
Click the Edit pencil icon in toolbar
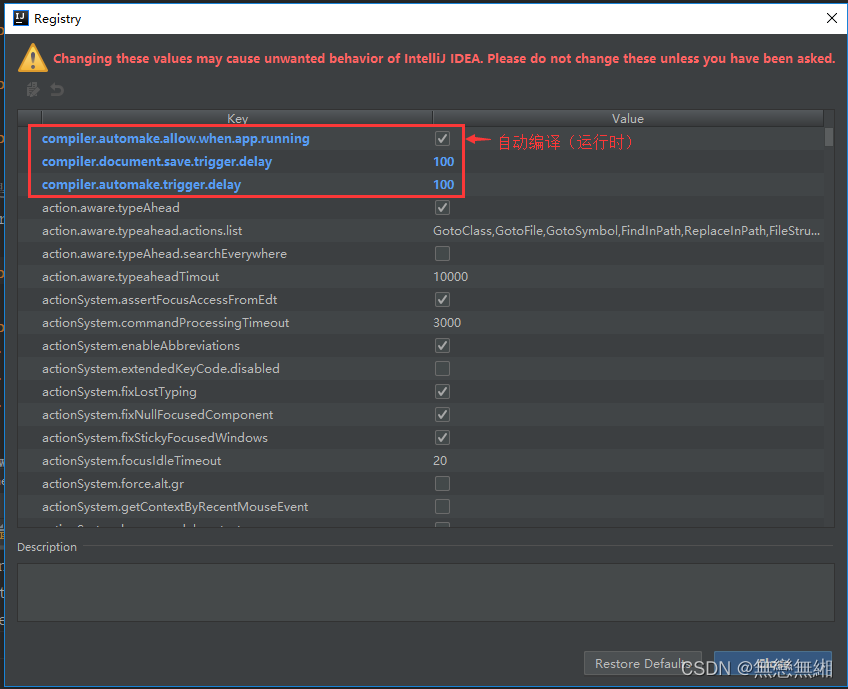point(33,89)
